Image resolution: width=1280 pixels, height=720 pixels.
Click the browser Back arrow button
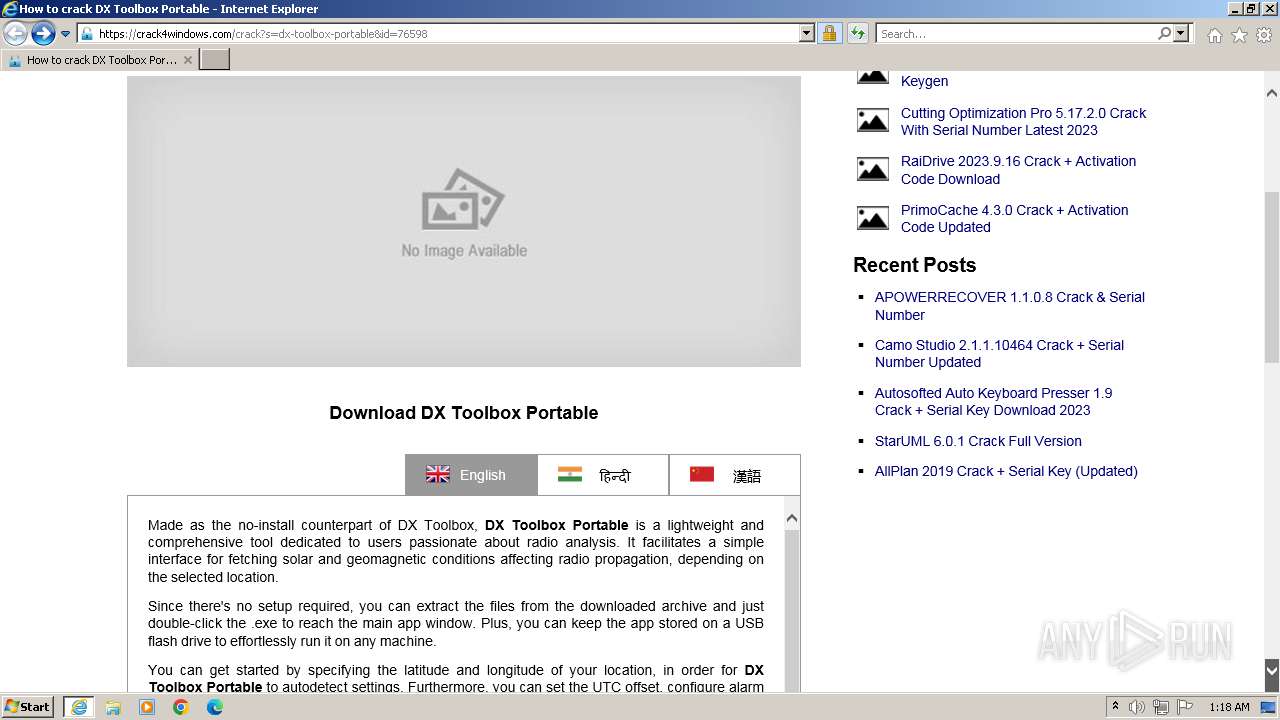[x=15, y=34]
